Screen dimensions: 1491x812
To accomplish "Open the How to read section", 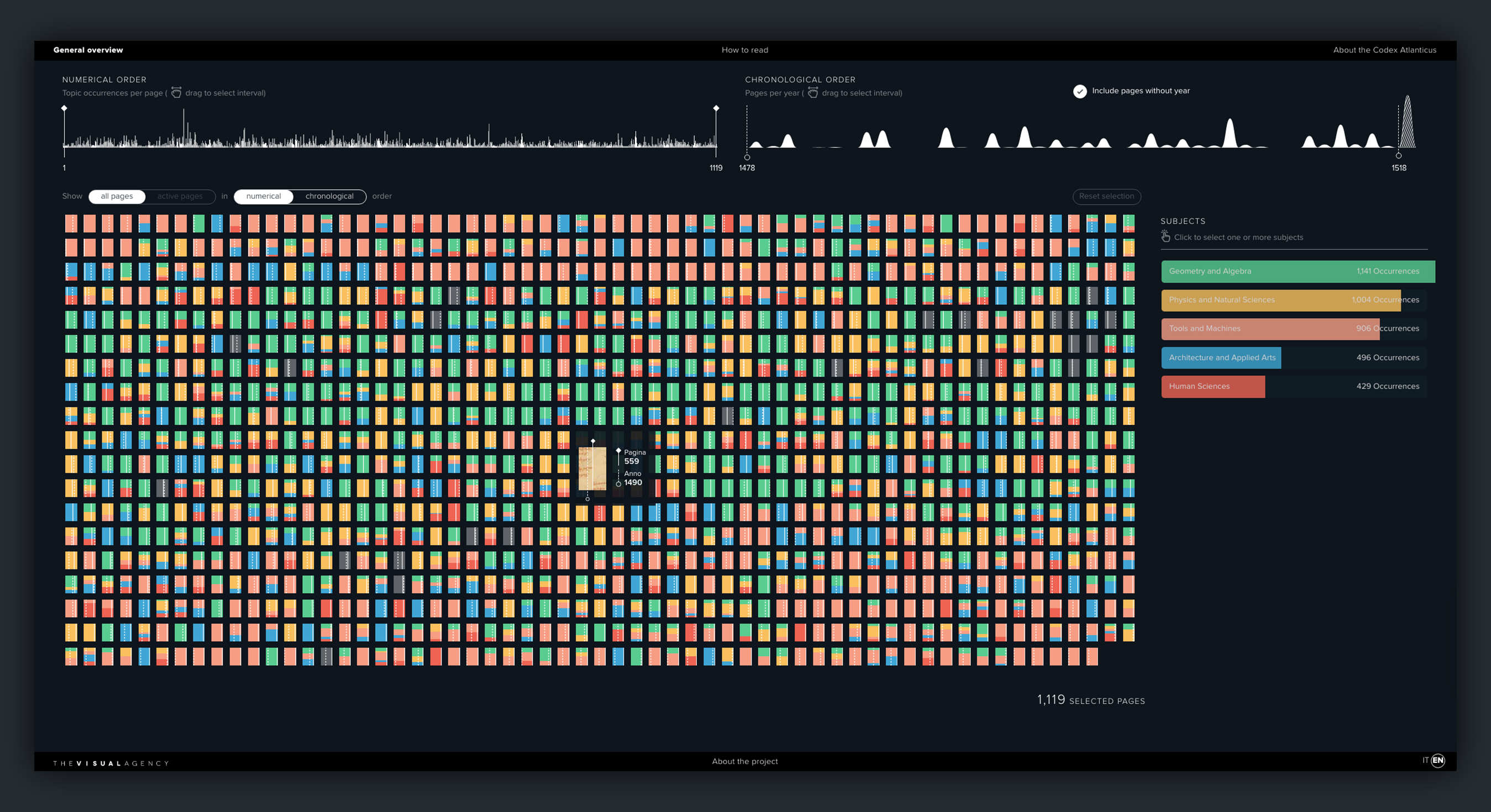I will pyautogui.click(x=744, y=50).
